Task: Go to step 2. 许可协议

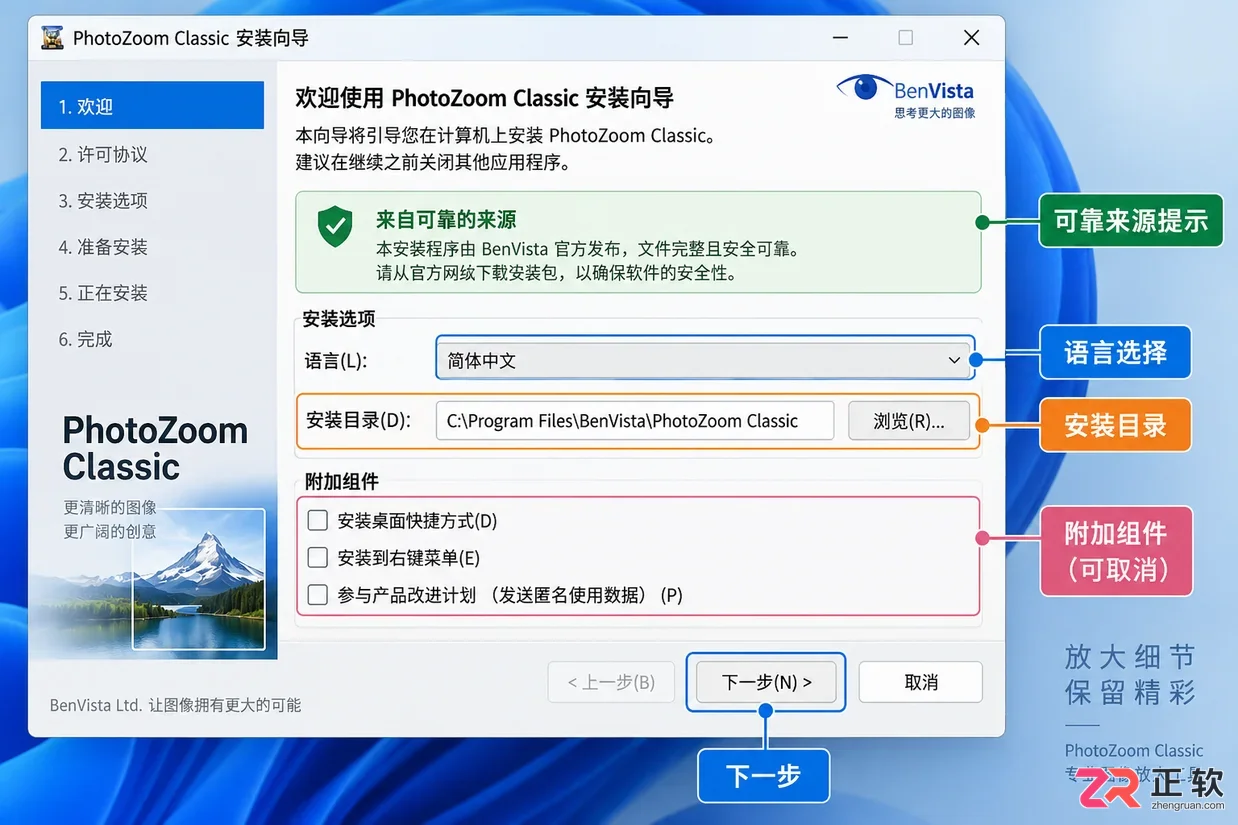Action: tap(103, 154)
